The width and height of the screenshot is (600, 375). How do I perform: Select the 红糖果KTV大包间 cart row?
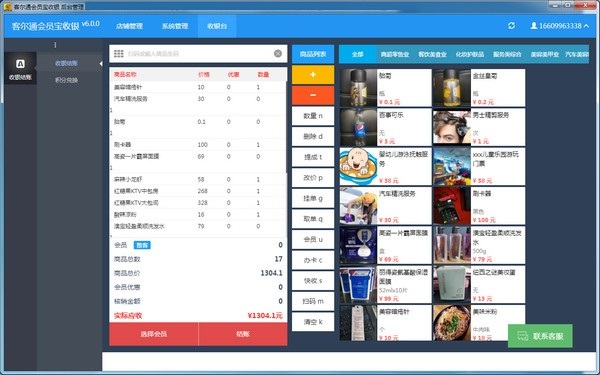[x=198, y=203]
